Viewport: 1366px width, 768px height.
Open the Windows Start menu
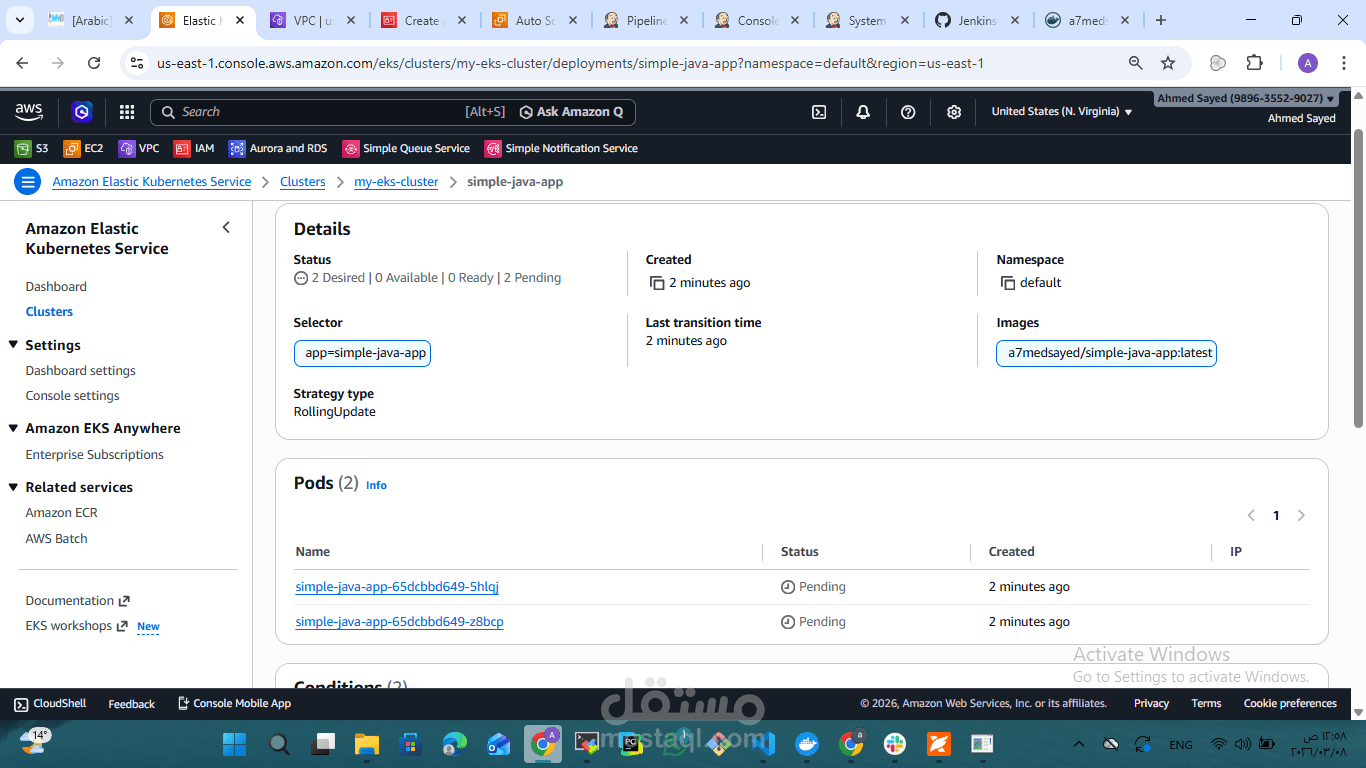(x=234, y=743)
